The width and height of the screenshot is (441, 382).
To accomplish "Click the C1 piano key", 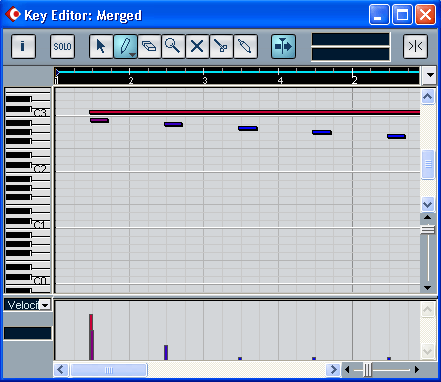I will pos(40,225).
